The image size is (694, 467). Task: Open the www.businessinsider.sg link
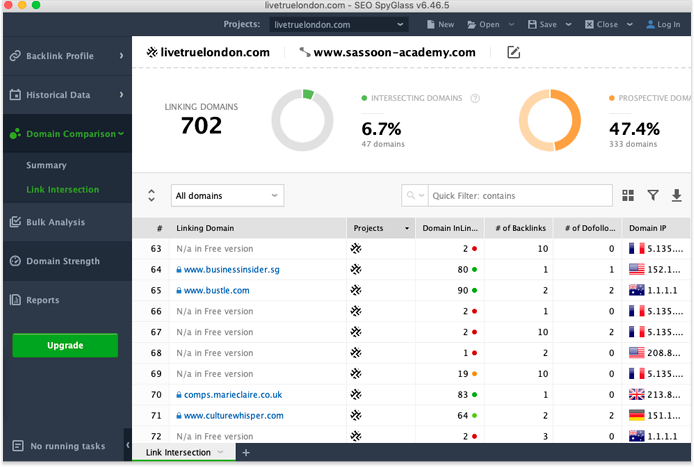231,270
